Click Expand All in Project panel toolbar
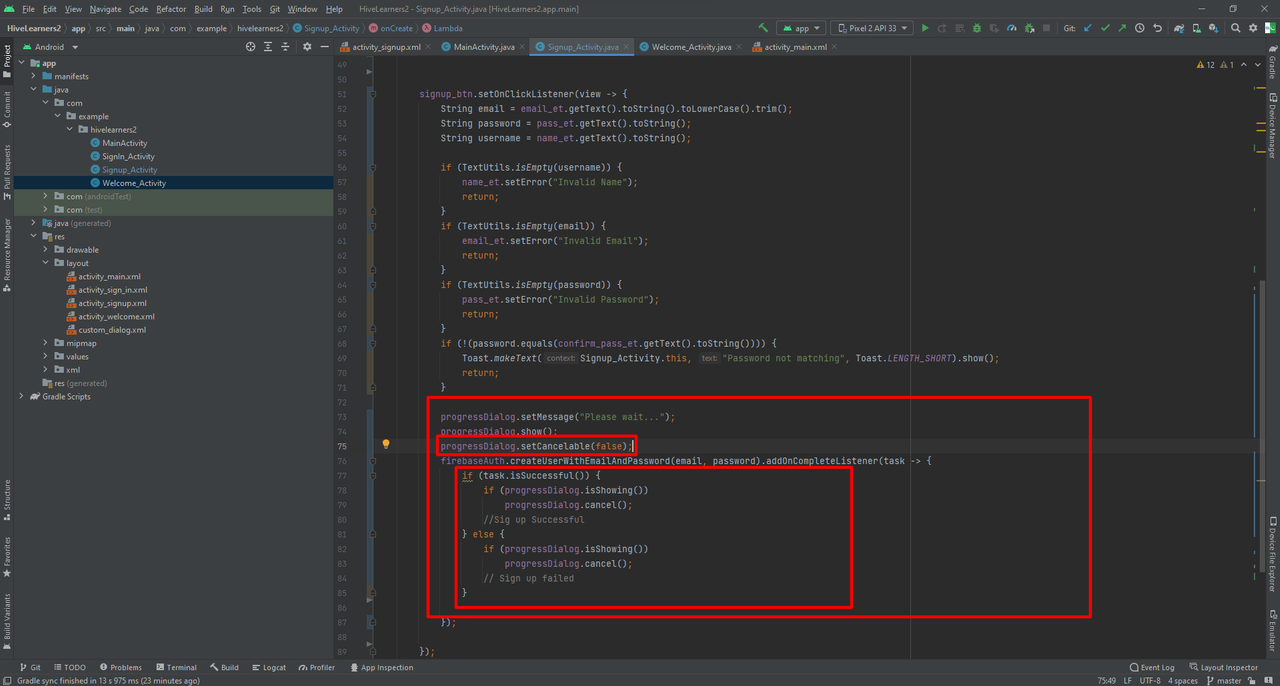1280x686 pixels. click(x=269, y=47)
